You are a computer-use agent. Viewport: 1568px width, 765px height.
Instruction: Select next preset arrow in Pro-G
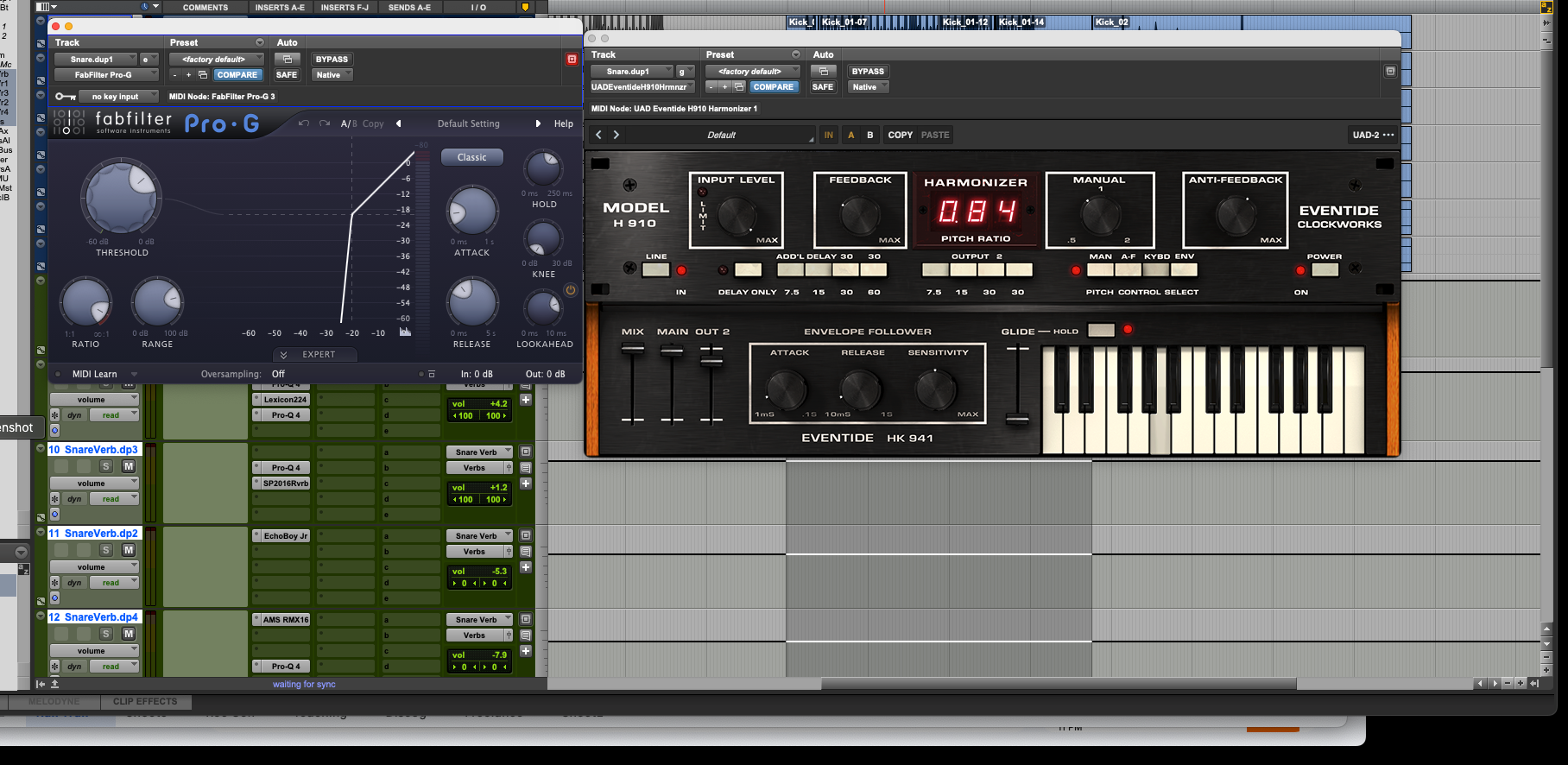click(538, 123)
